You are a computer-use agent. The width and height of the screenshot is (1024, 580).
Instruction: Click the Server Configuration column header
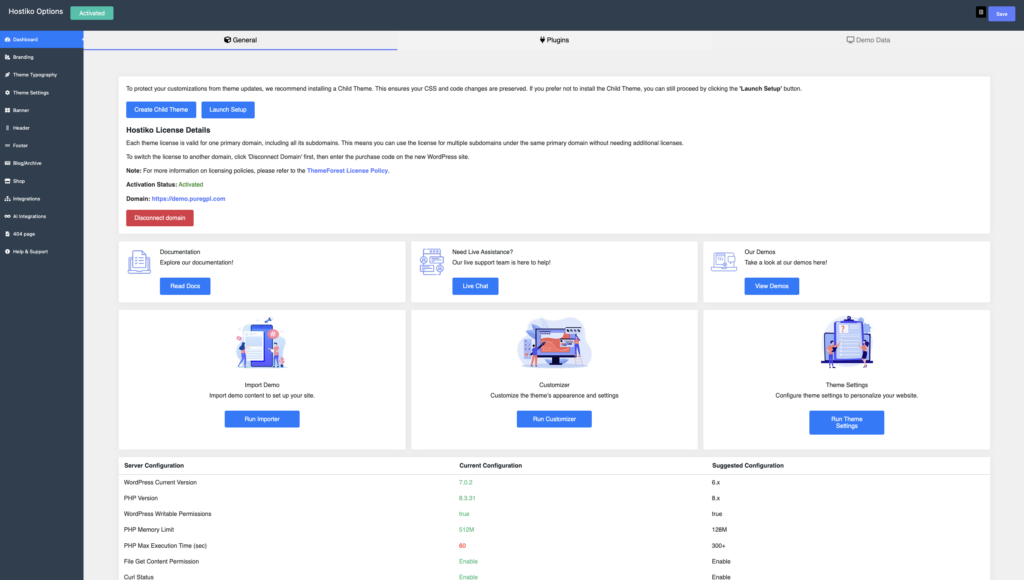point(154,466)
